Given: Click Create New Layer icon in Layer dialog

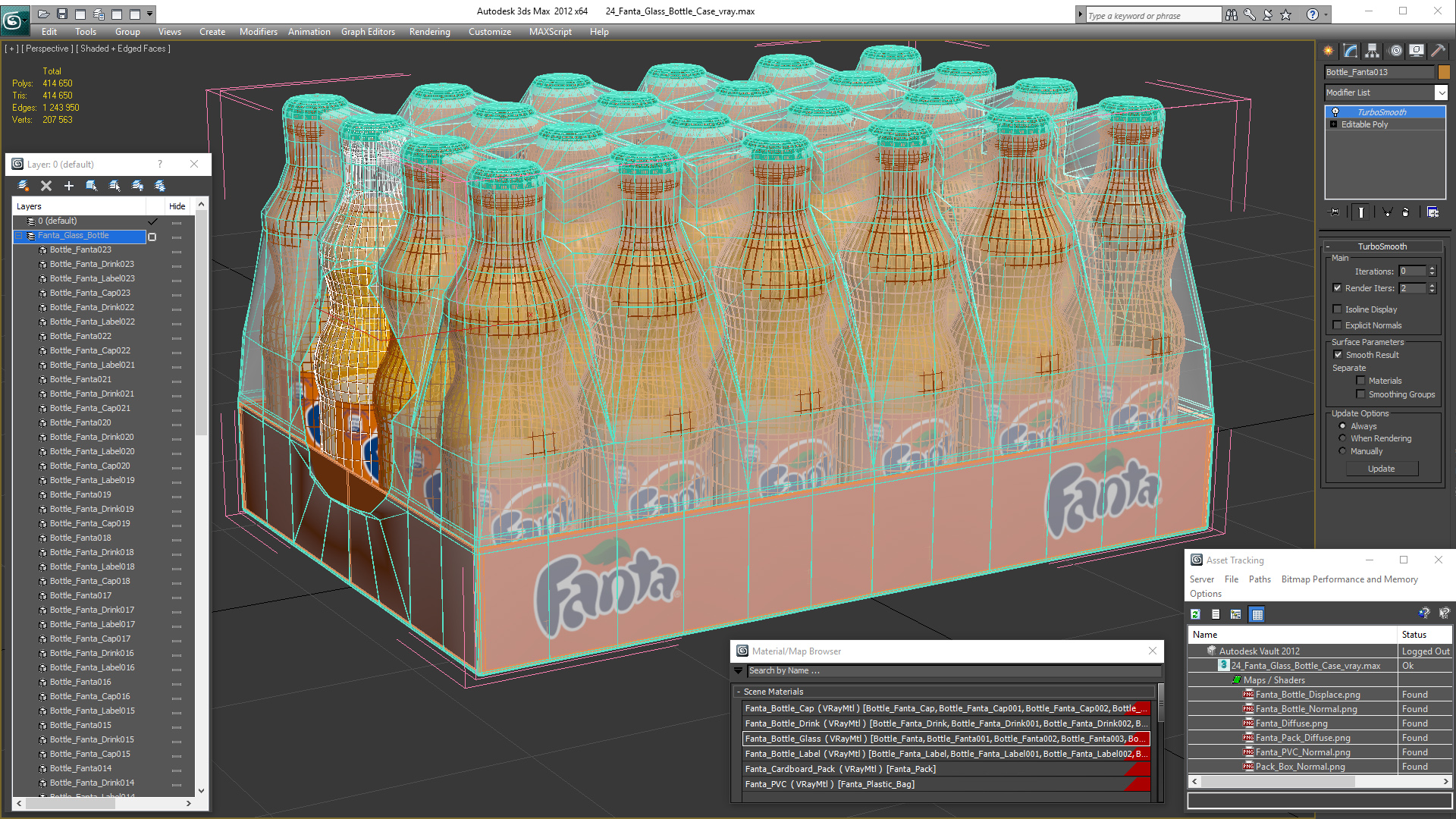Looking at the screenshot, I should point(24,186).
